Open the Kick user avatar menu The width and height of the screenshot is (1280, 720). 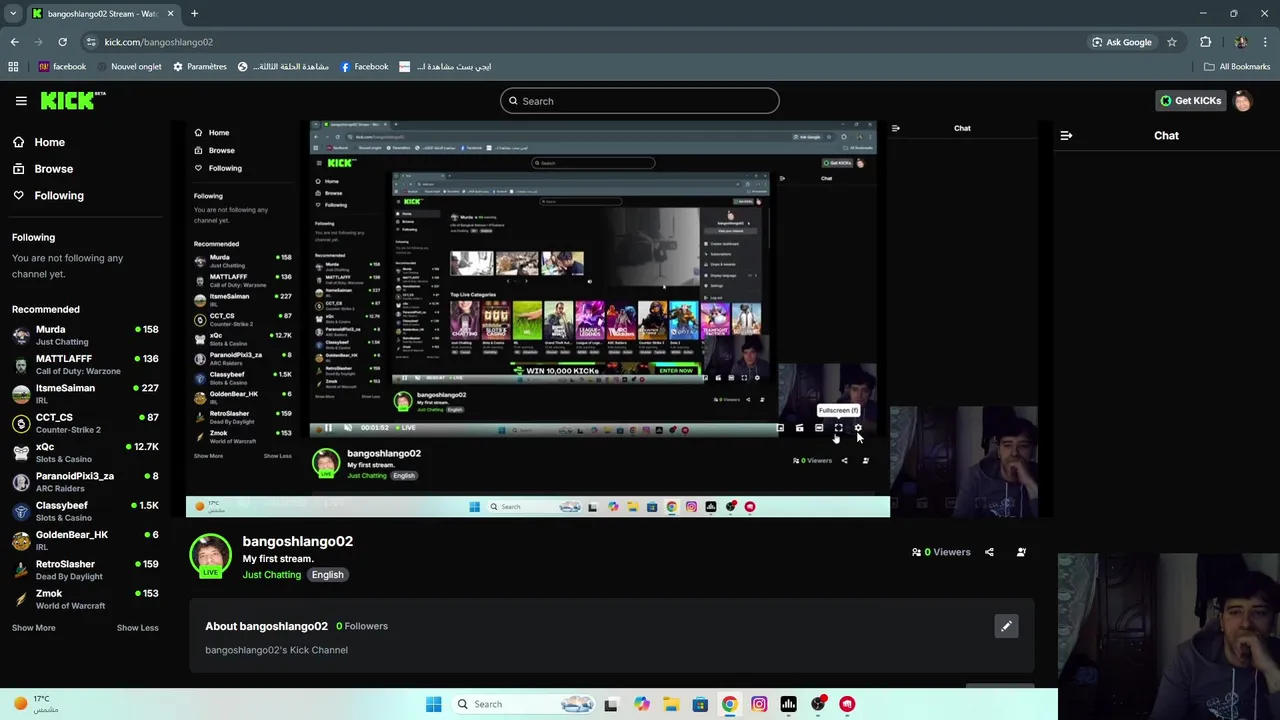[1243, 101]
